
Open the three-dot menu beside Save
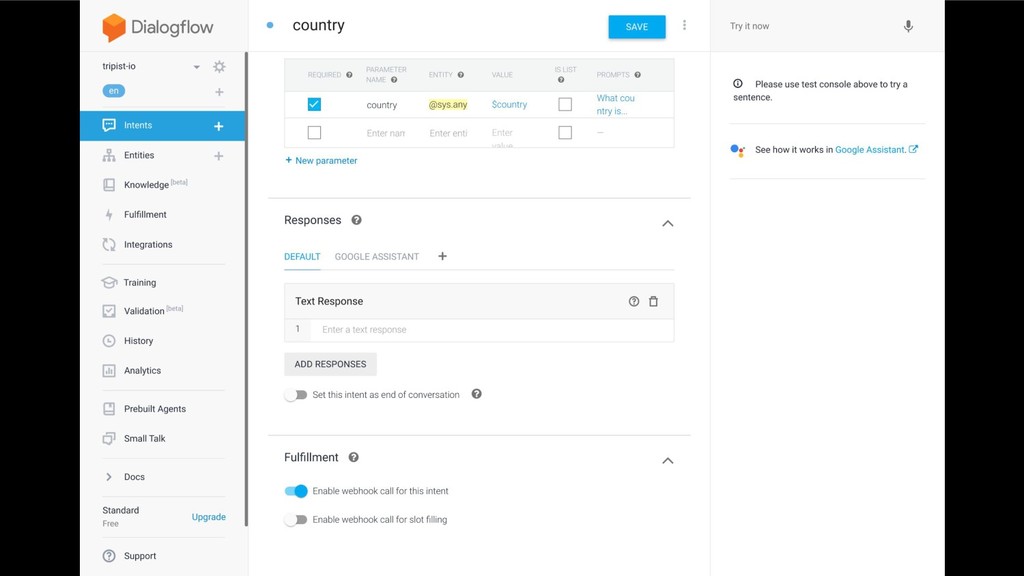point(684,25)
